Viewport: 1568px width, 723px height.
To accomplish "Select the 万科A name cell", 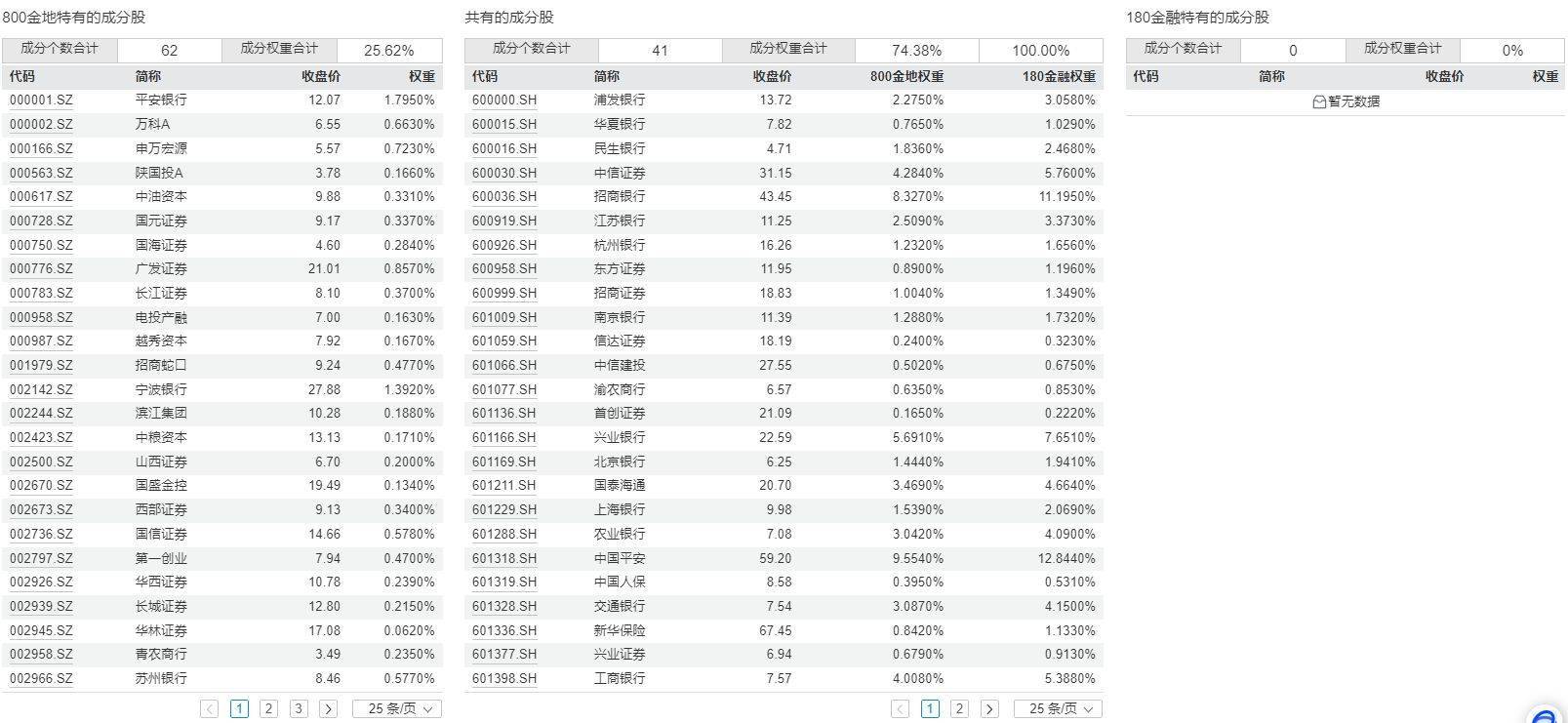I will tap(152, 124).
